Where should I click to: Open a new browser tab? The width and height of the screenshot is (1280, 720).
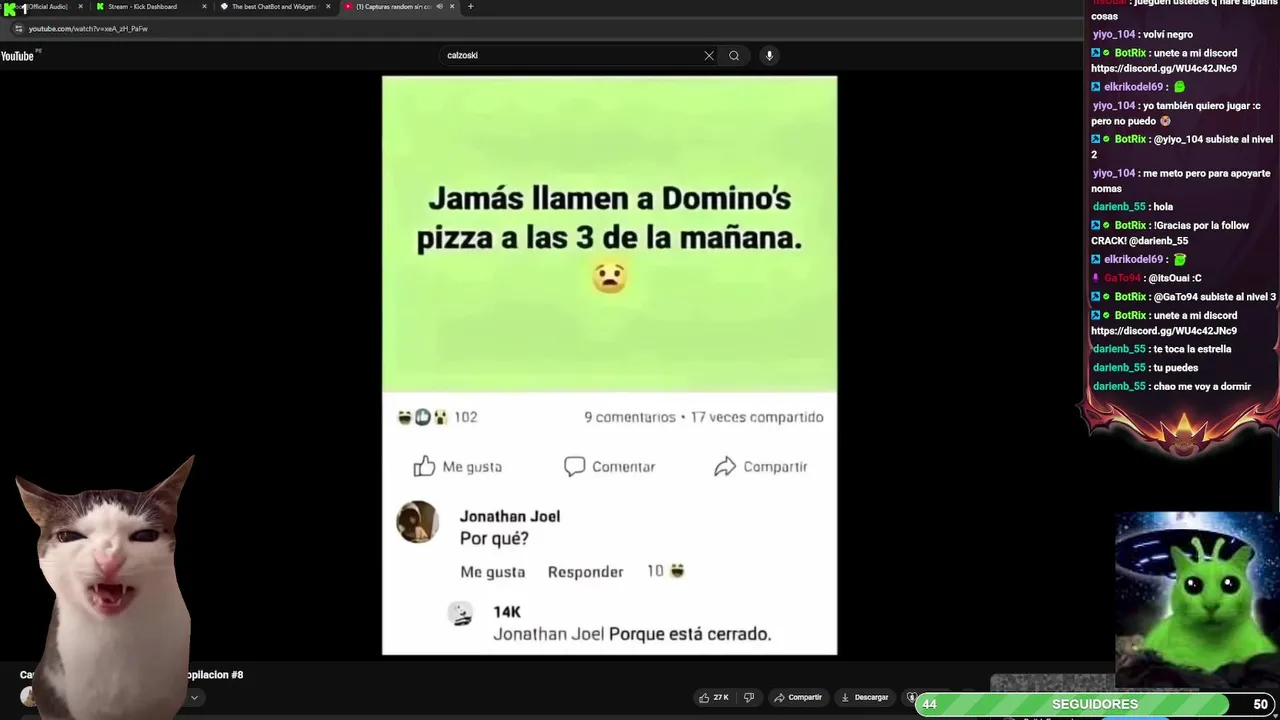point(471,6)
